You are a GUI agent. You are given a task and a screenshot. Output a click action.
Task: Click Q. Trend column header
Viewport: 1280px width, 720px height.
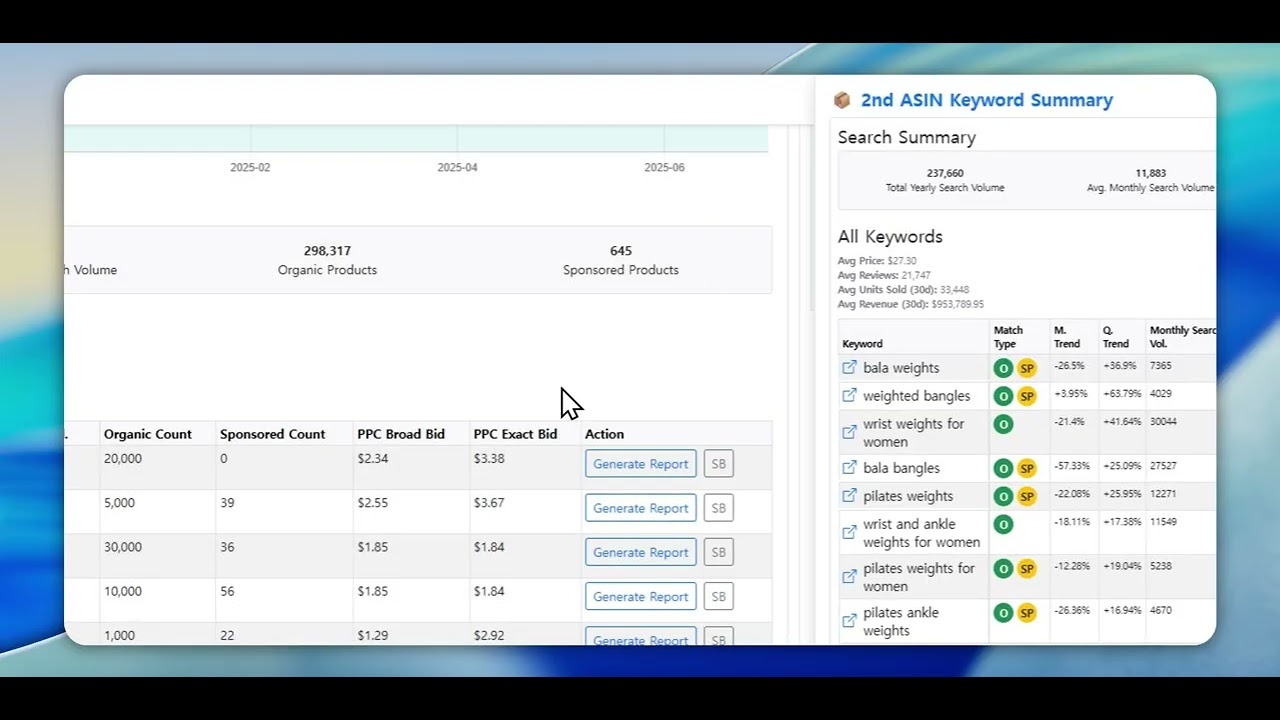pyautogui.click(x=1115, y=337)
